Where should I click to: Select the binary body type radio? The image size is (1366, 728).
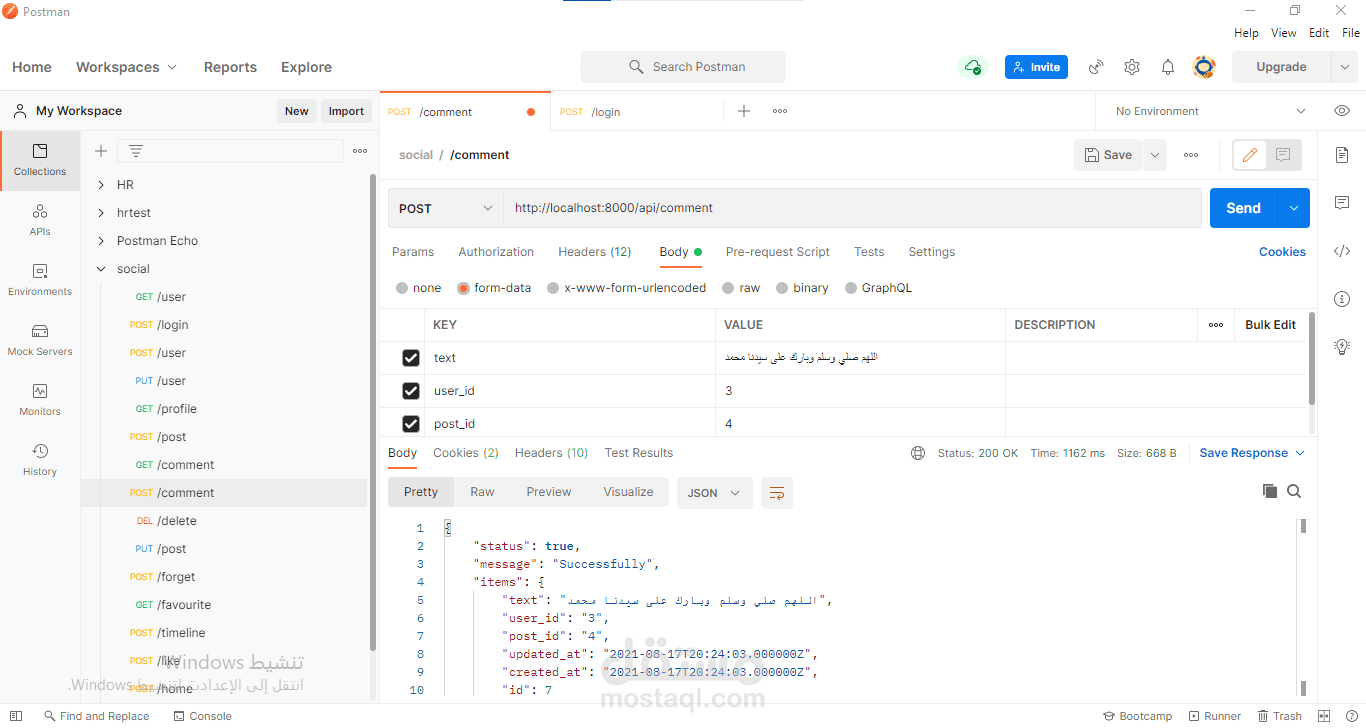pos(782,288)
